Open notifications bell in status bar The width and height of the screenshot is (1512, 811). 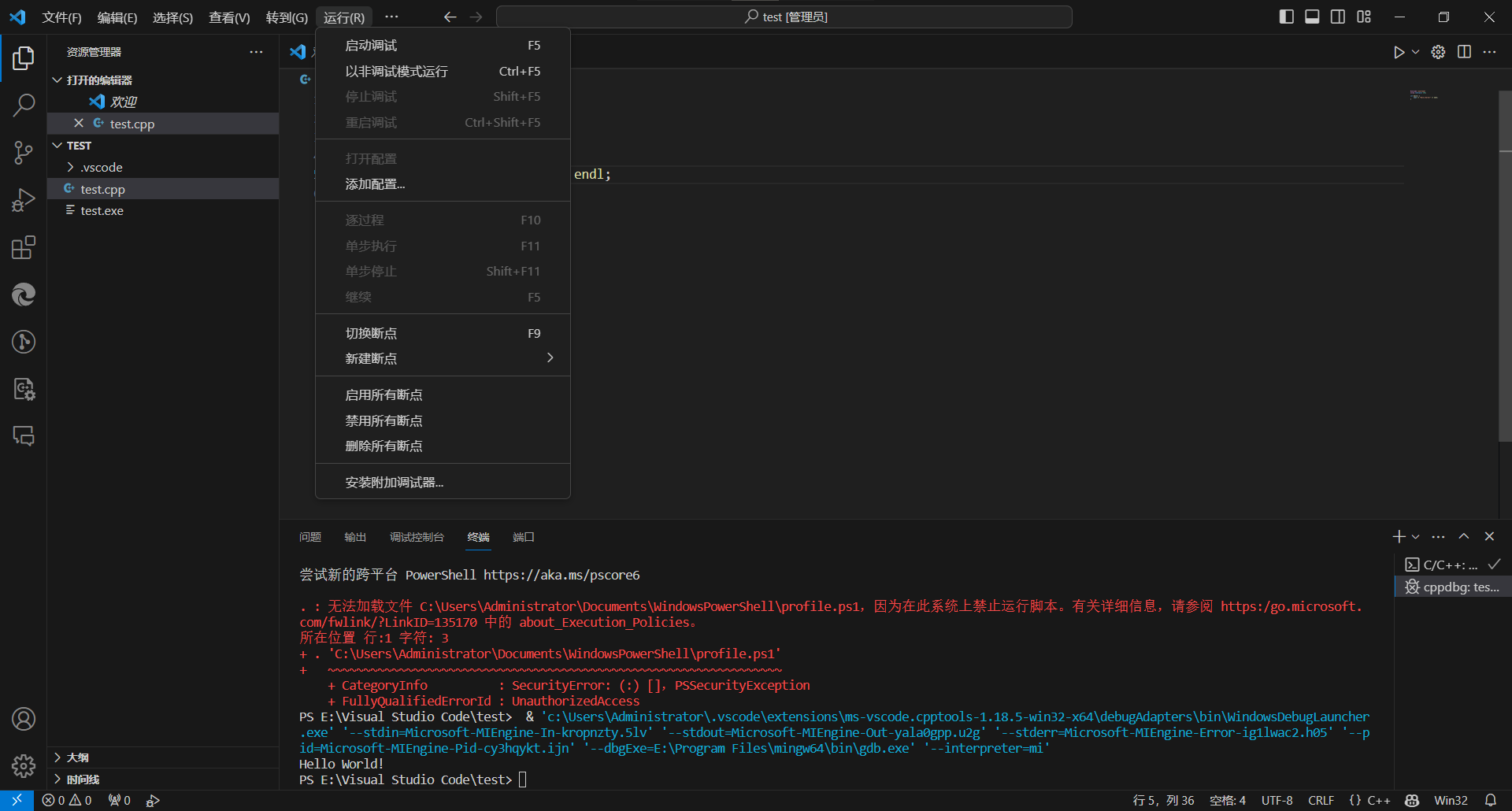click(x=1490, y=800)
